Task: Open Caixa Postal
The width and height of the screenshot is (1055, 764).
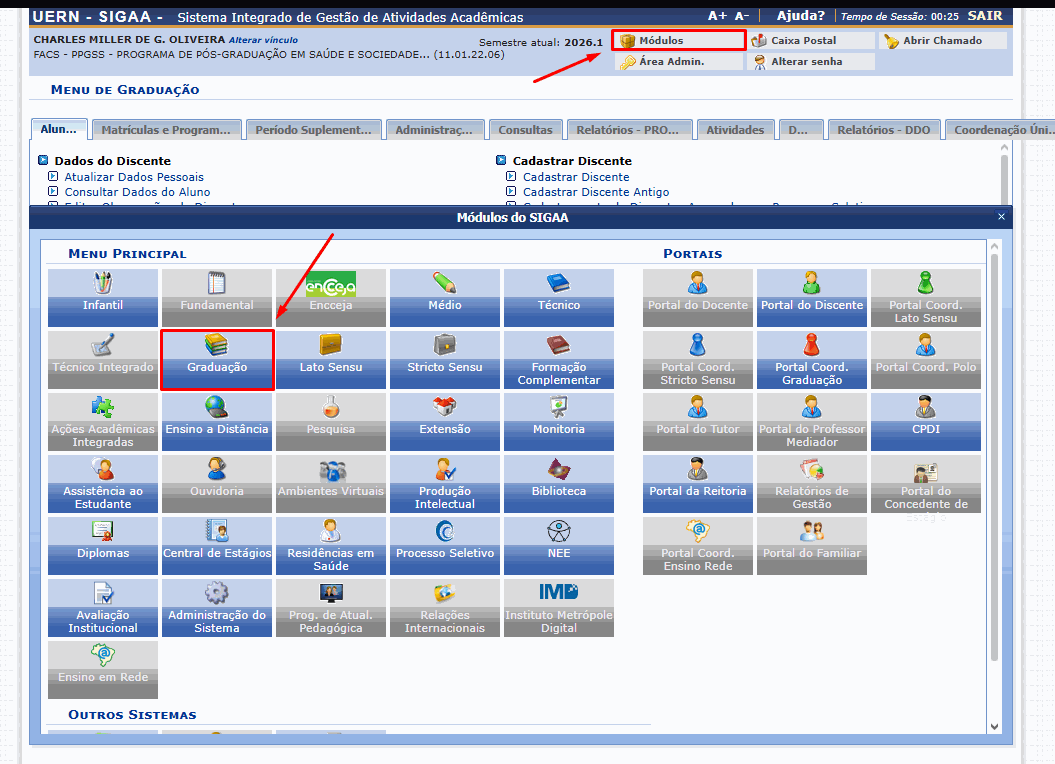Action: click(x=811, y=40)
